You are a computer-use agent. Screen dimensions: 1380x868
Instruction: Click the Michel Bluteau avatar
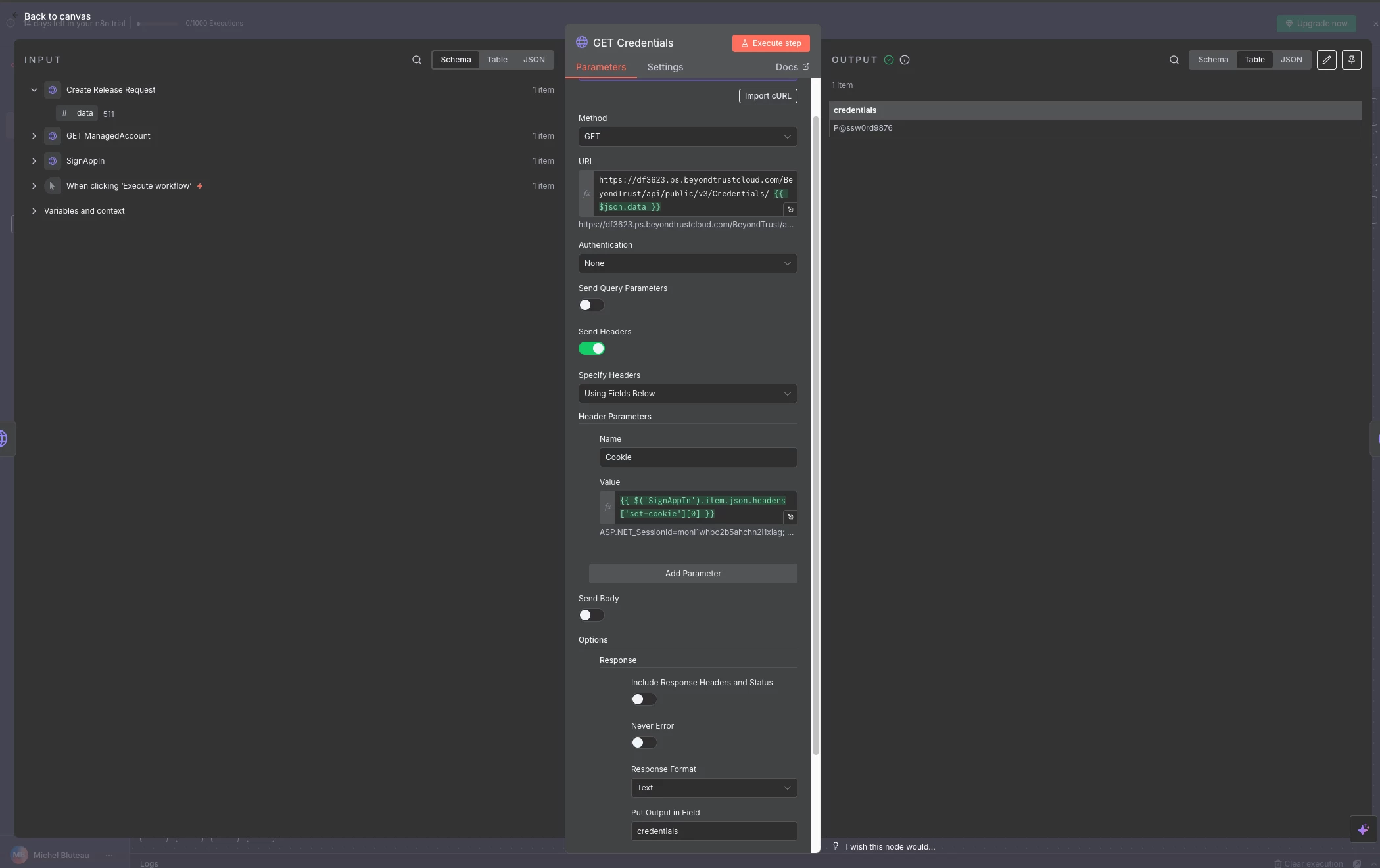(19, 855)
